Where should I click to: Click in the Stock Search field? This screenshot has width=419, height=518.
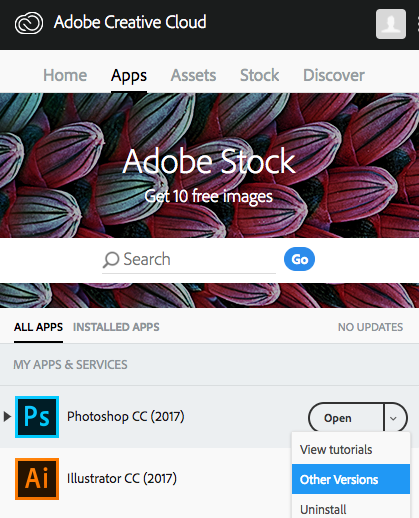pos(189,260)
